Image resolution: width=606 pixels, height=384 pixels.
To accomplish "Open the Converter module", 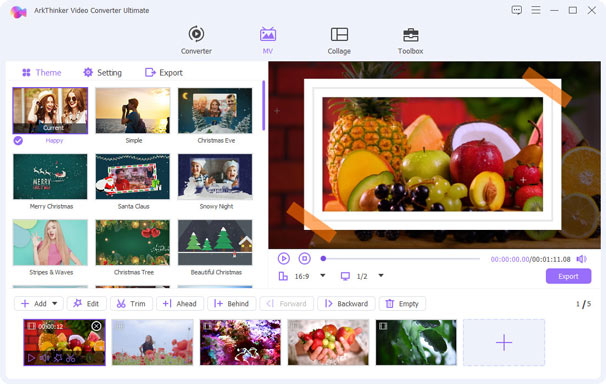I will pyautogui.click(x=196, y=40).
